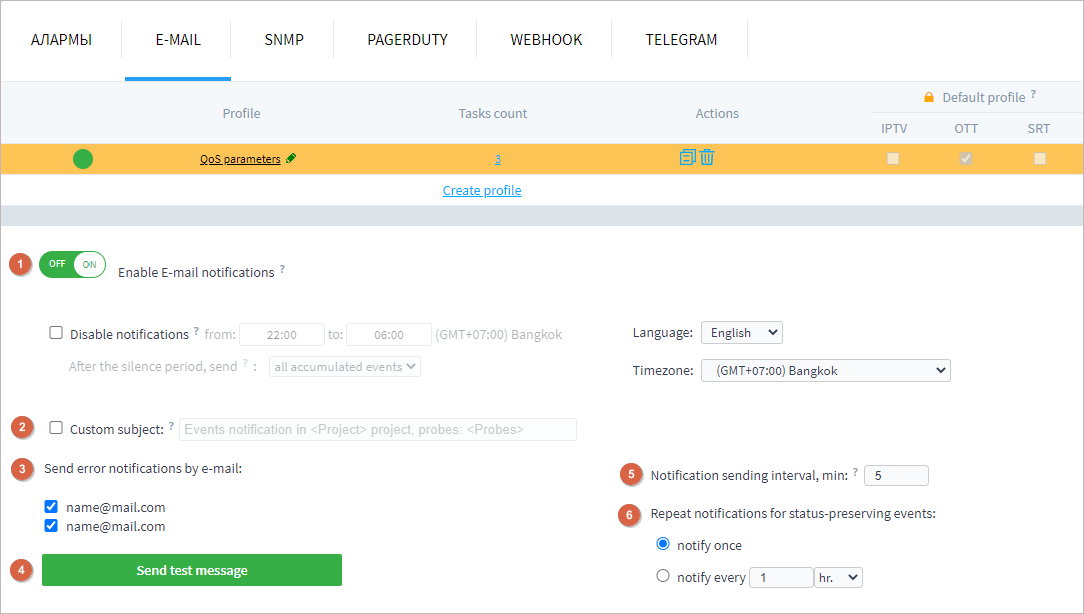Follow the Create profile link
Viewport: 1084px width, 614px height.
481,189
